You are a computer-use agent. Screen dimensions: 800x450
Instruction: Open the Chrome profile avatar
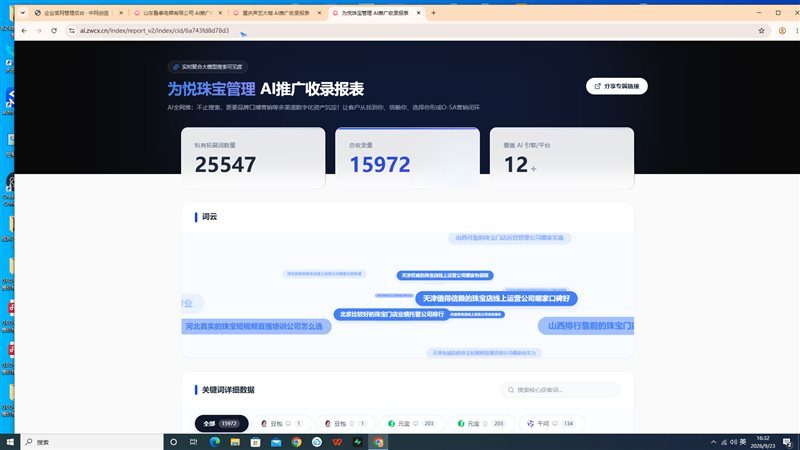(x=782, y=31)
